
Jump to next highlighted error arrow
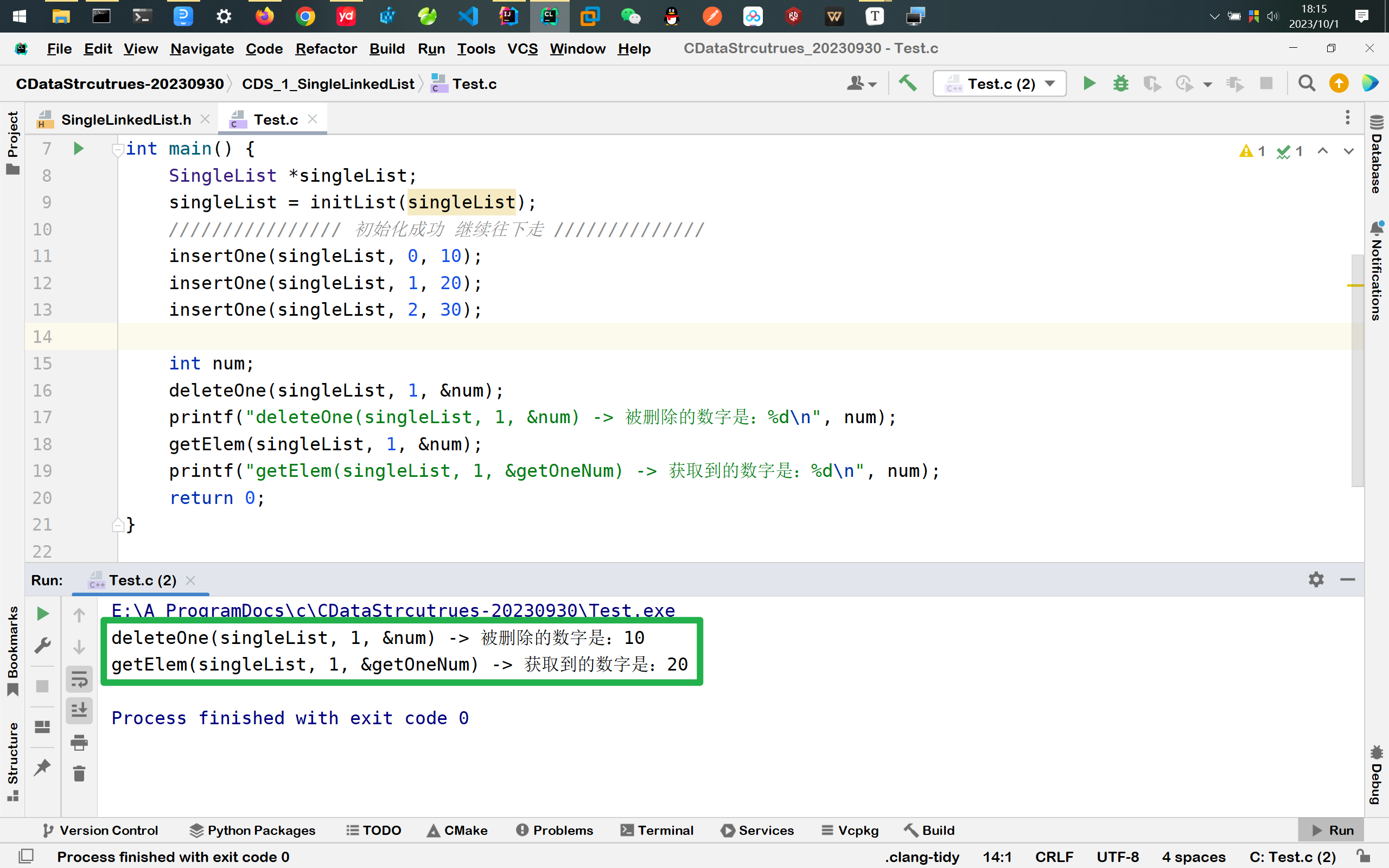coord(1349,151)
